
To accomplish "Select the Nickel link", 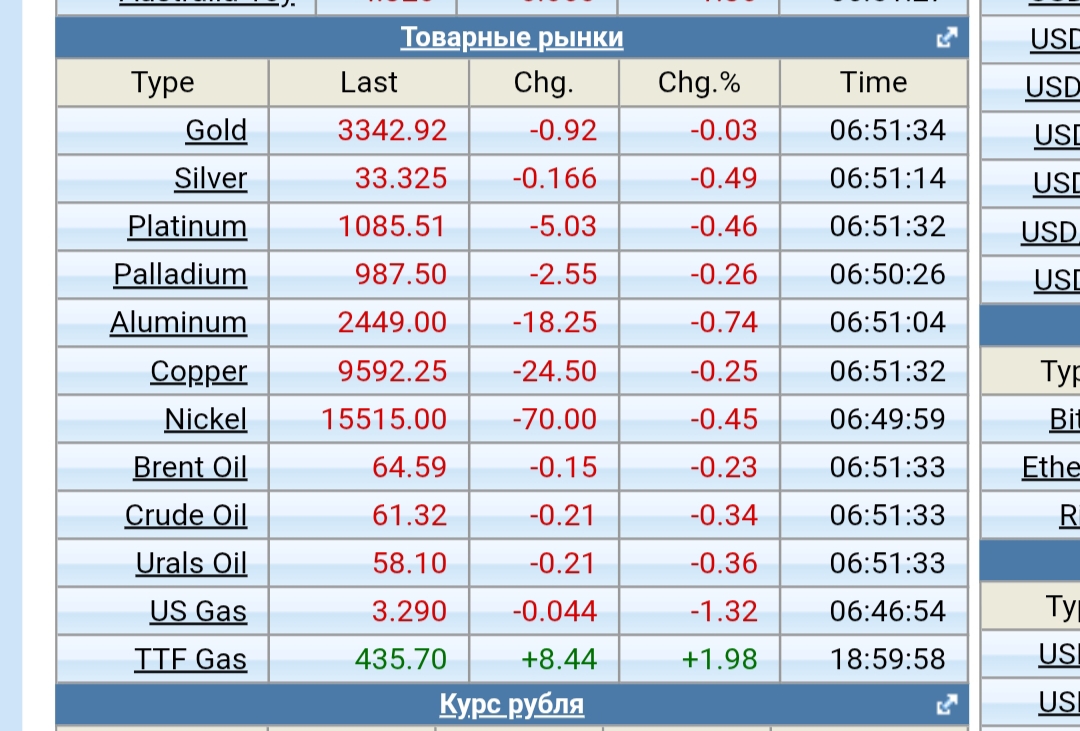I will 205,419.
